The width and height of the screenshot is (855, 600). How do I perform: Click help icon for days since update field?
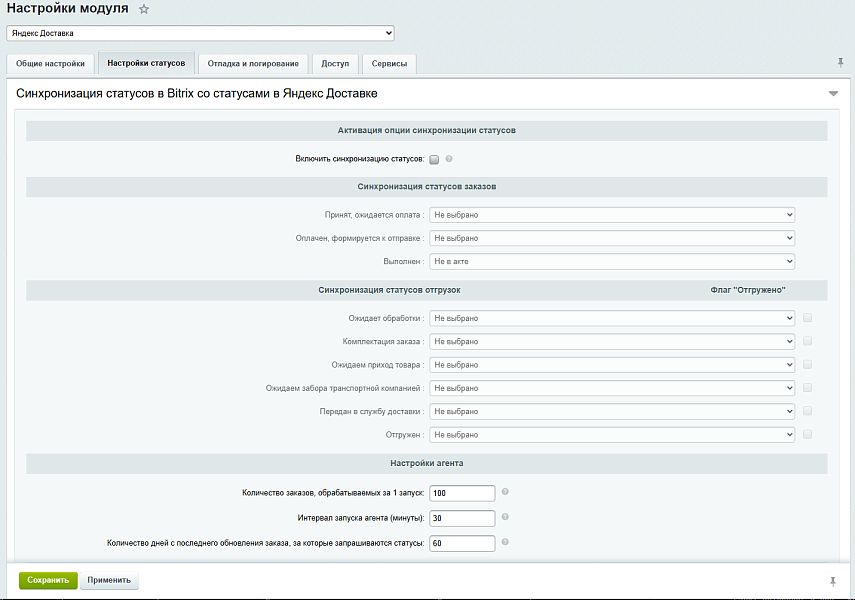[505, 542]
